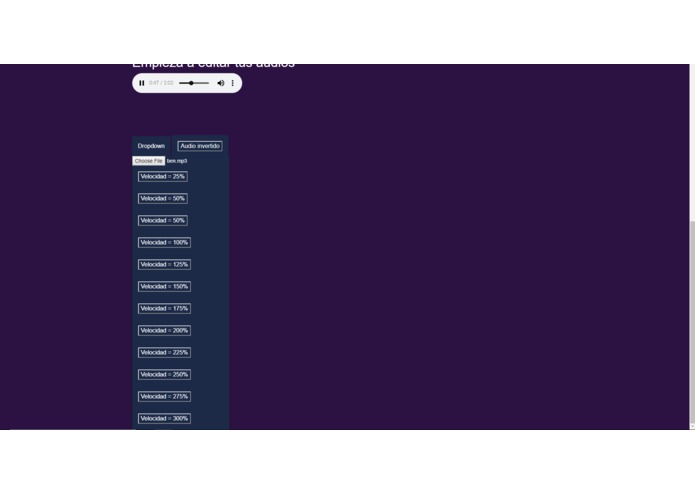The height and width of the screenshot is (494, 695).
Task: Select the Velocidad = 100% option
Action: click(x=164, y=242)
